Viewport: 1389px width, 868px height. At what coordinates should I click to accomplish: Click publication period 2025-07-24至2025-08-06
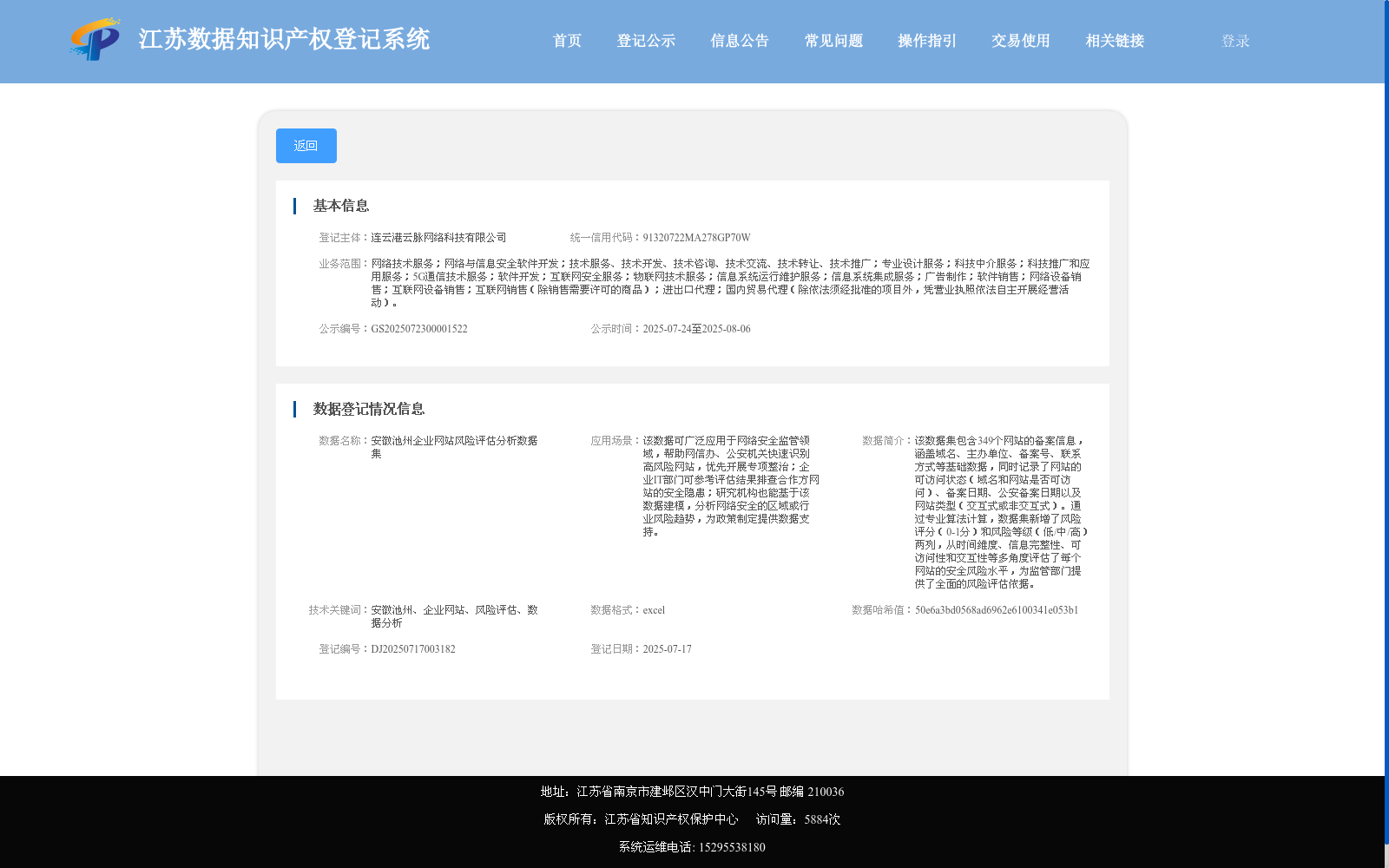(x=696, y=329)
